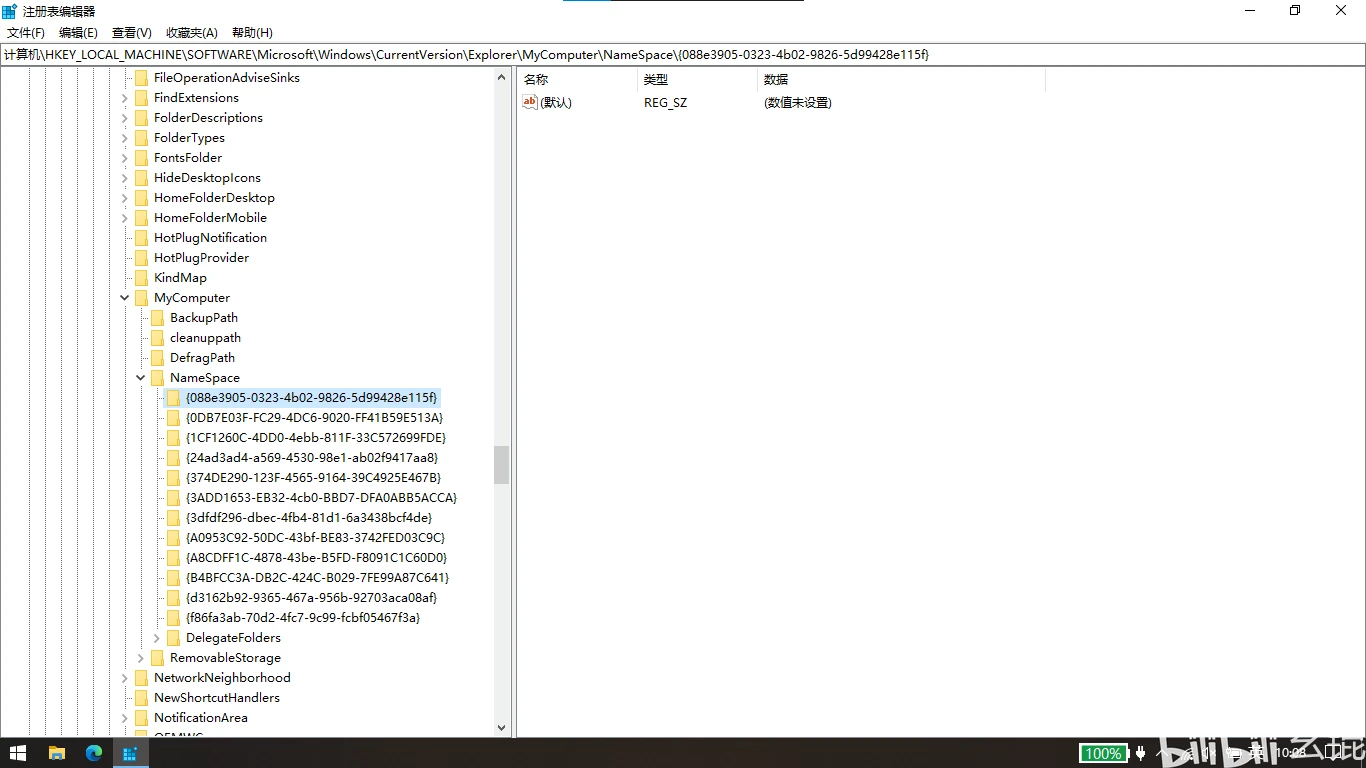Click the power plug tray icon
Image resolution: width=1366 pixels, height=768 pixels.
click(1140, 753)
